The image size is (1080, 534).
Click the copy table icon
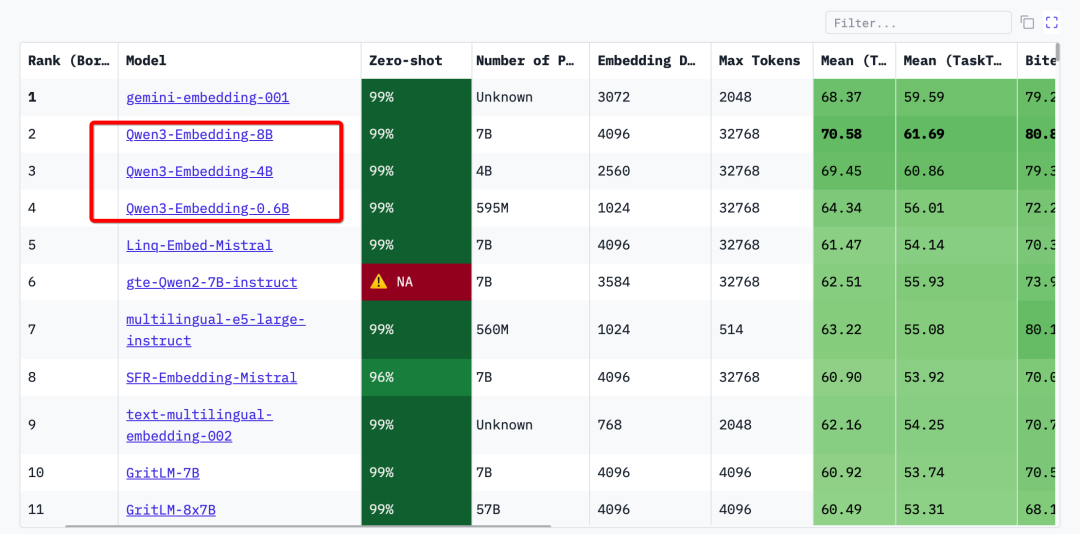pos(1027,23)
